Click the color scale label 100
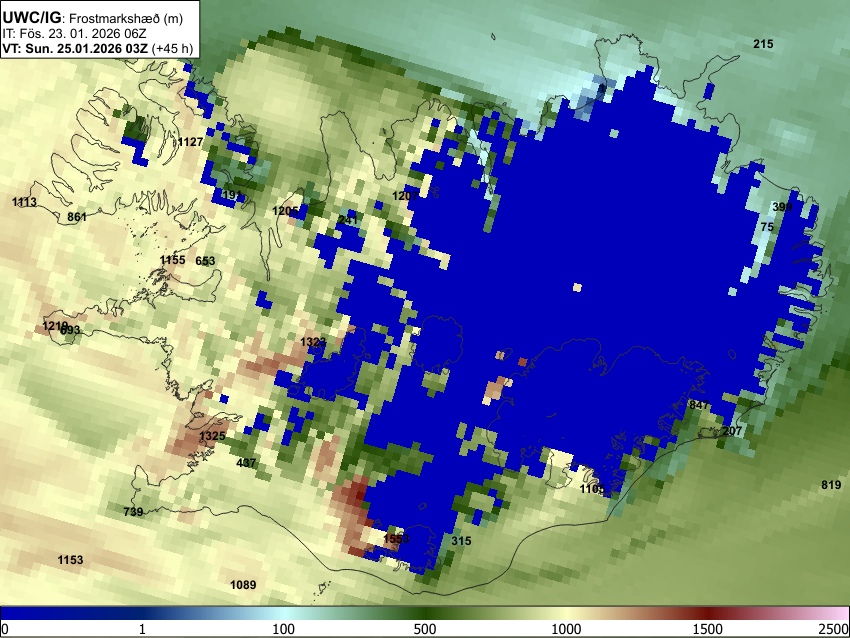 point(284,629)
